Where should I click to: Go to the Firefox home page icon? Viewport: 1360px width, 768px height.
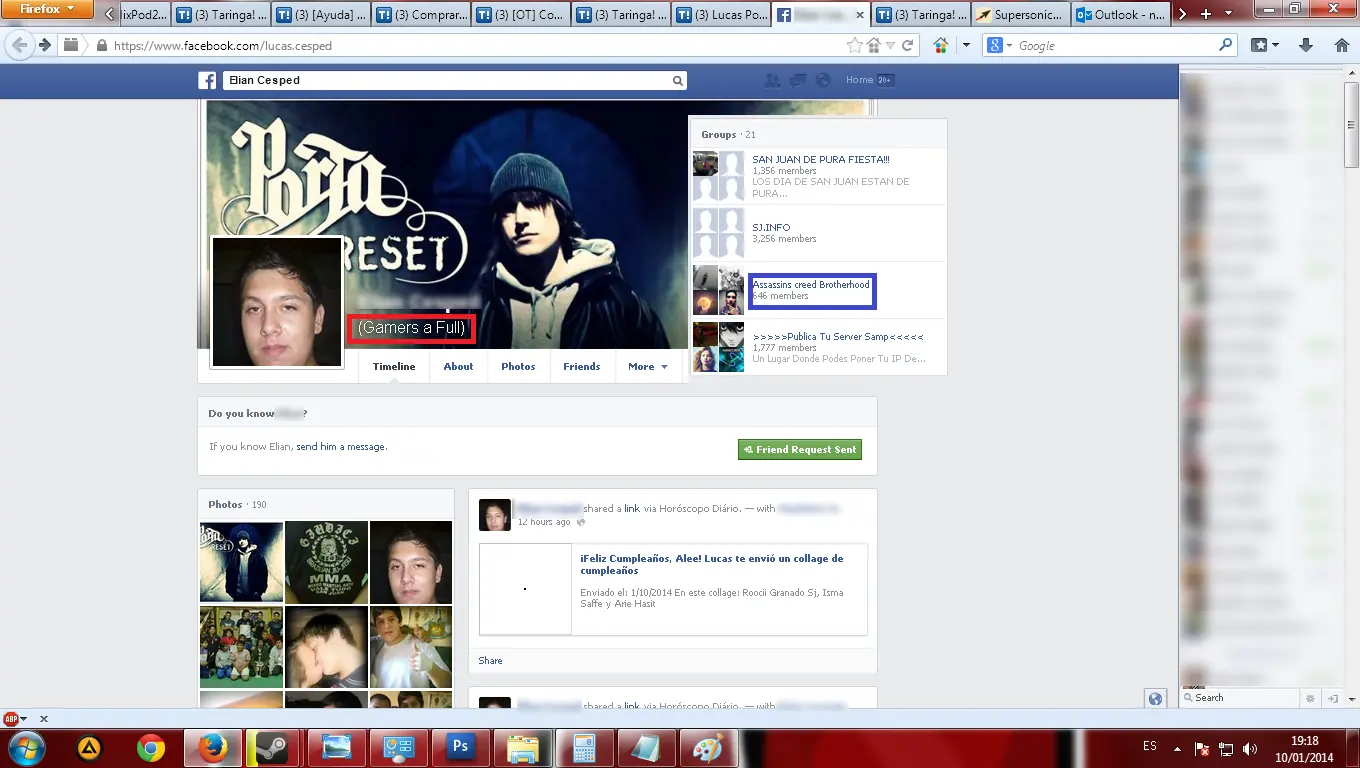coord(1342,45)
